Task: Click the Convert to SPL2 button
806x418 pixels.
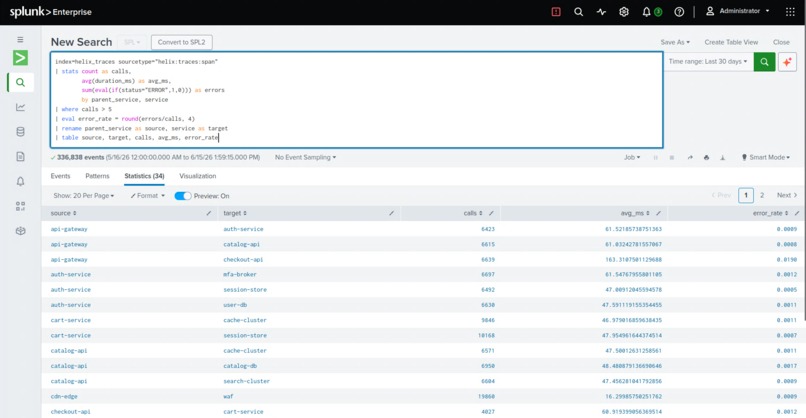Action: (181, 42)
